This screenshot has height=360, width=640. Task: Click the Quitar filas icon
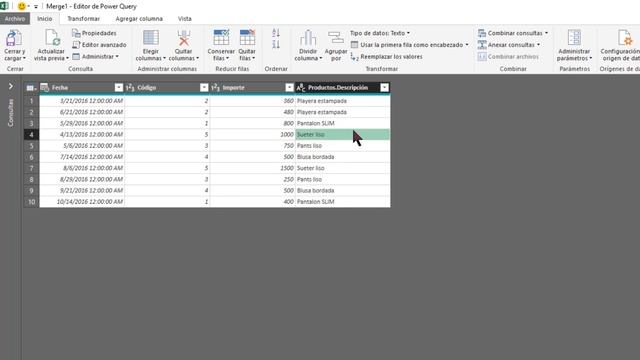247,38
